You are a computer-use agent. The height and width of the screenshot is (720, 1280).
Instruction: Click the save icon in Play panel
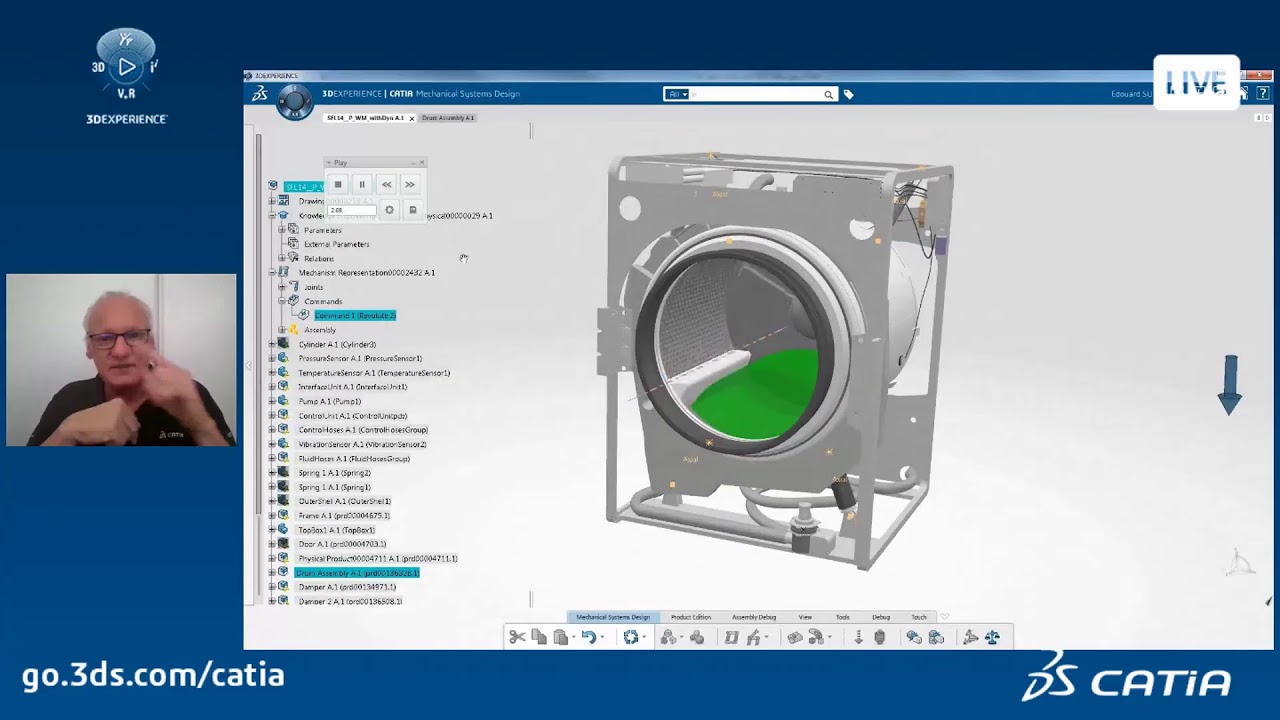(x=412, y=210)
